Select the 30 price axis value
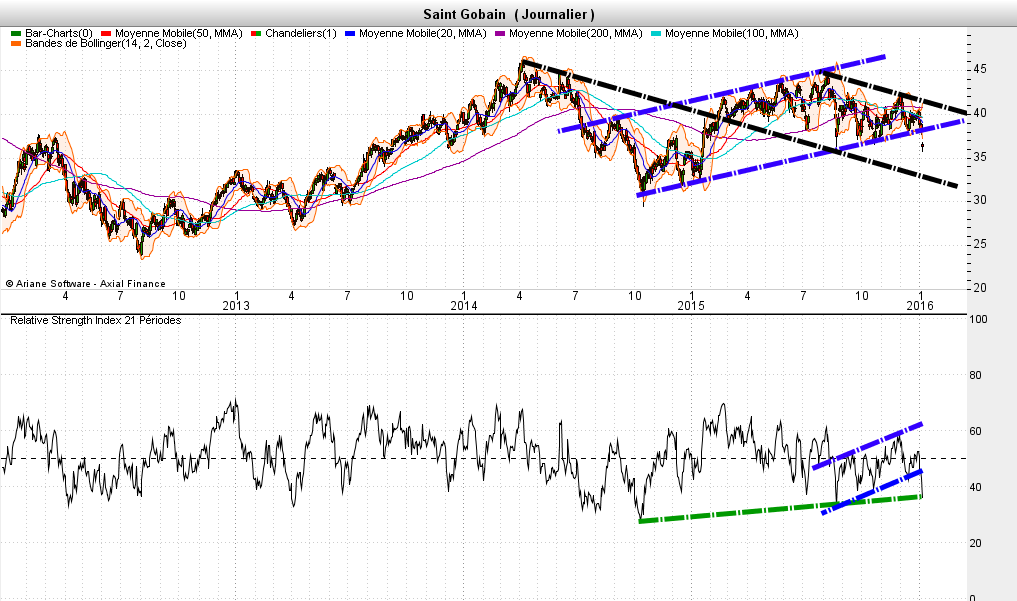The height and width of the screenshot is (601, 1017). pyautogui.click(x=980, y=200)
